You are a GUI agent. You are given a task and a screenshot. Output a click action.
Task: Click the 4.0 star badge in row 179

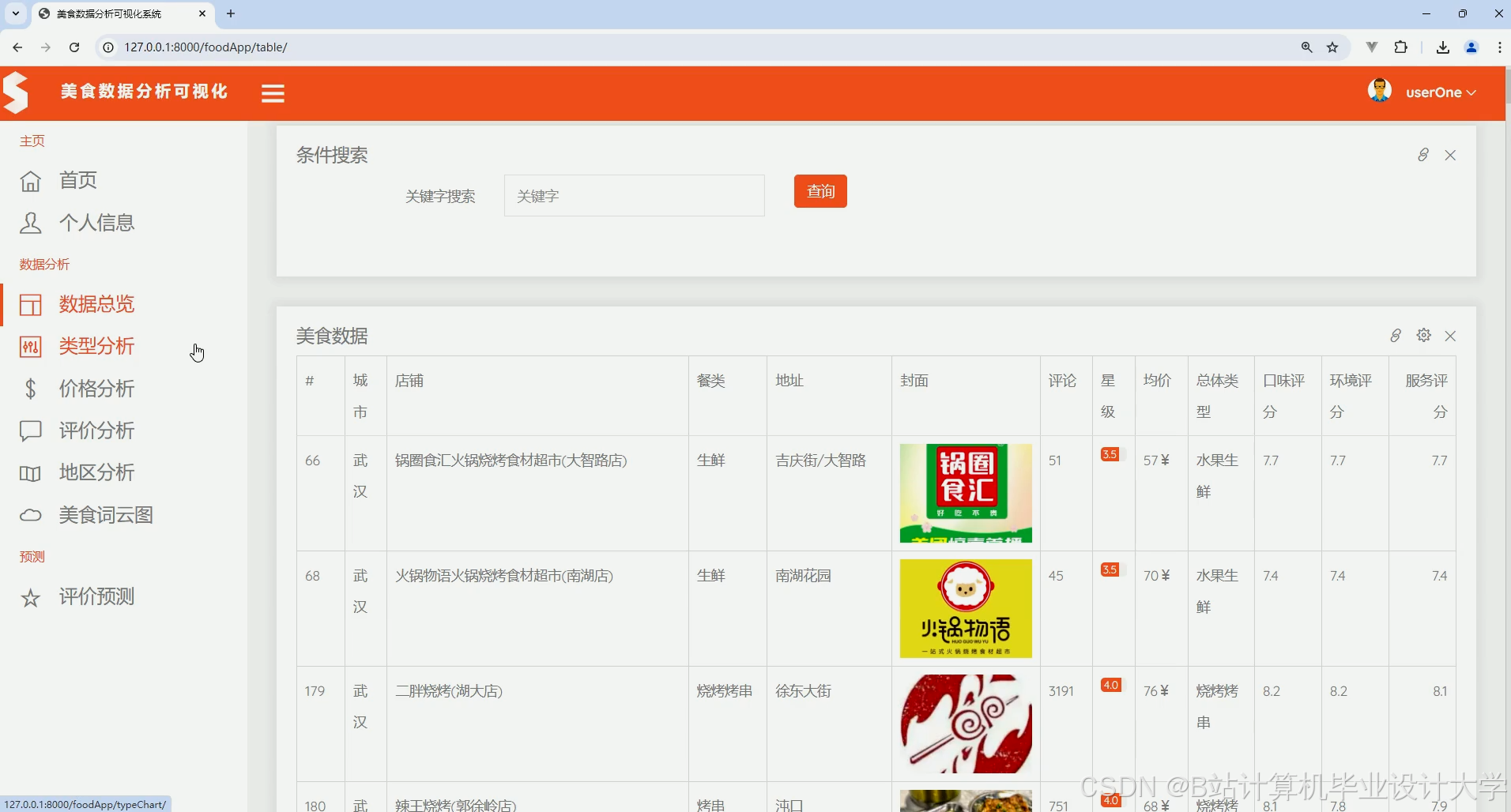pyautogui.click(x=1110, y=685)
